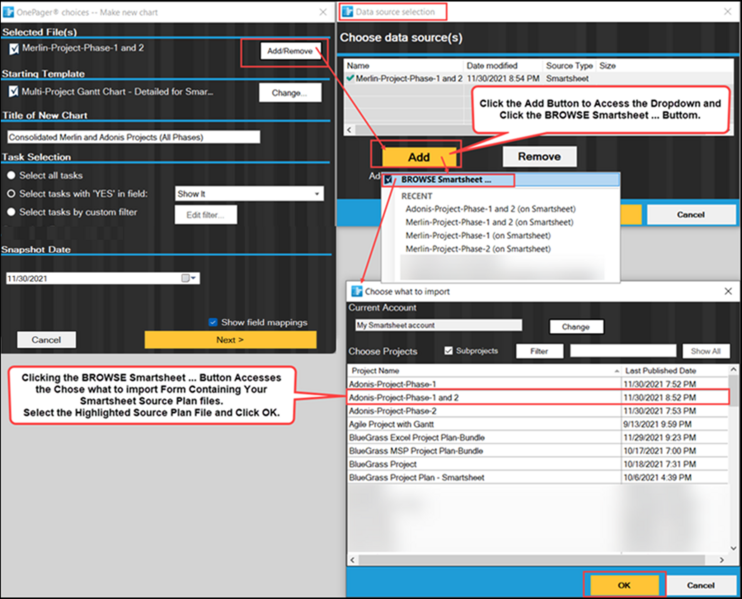Screen dimensions: 742x599
Task: Click the Date modified column header
Action: click(503, 66)
